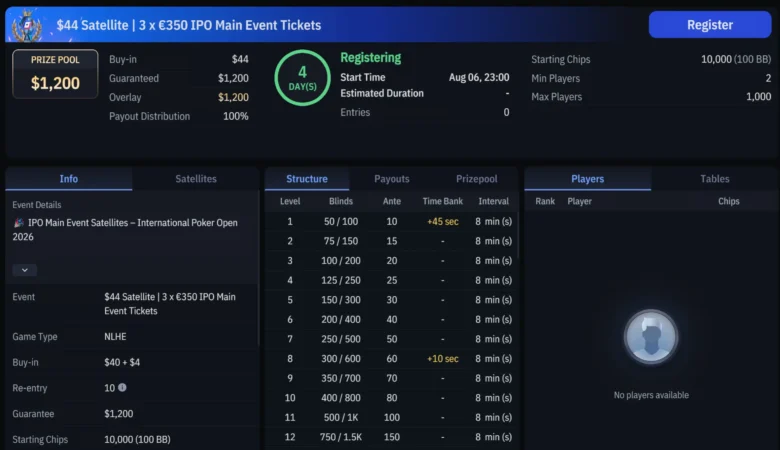
Task: Click the Register button
Action: pyautogui.click(x=710, y=25)
